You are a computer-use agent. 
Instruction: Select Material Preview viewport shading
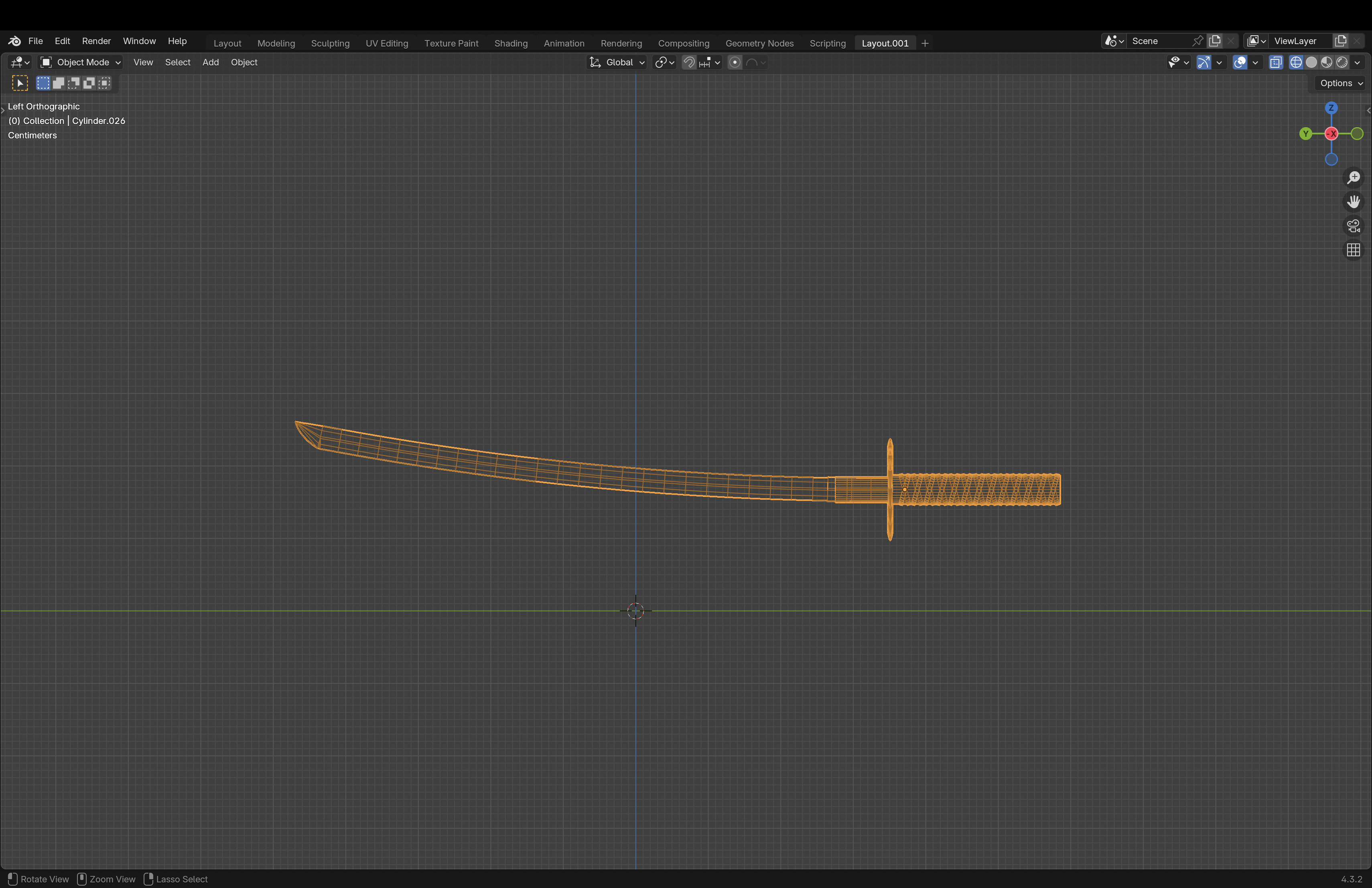point(1326,62)
